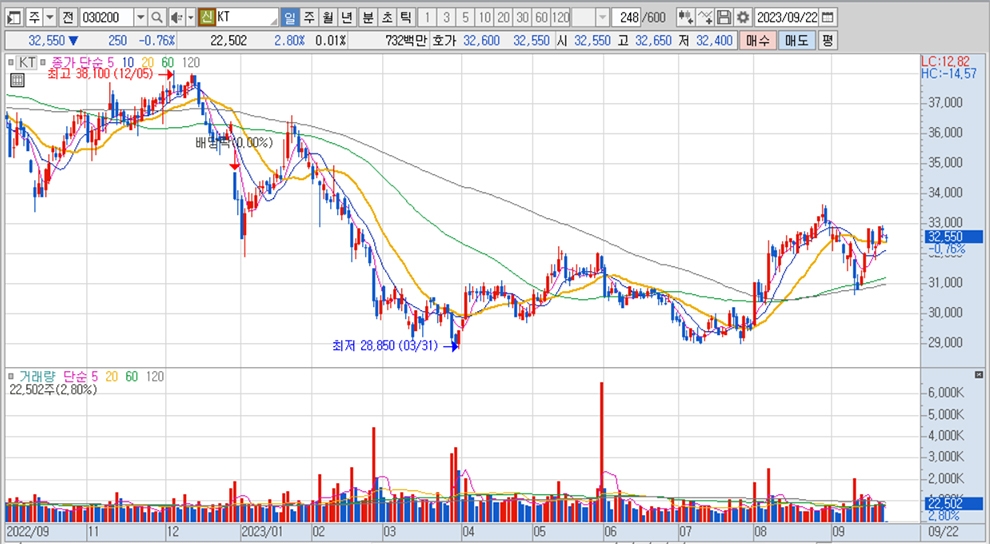Close the volume pane with corner button
This screenshot has width=990, height=544.
pos(979,375)
